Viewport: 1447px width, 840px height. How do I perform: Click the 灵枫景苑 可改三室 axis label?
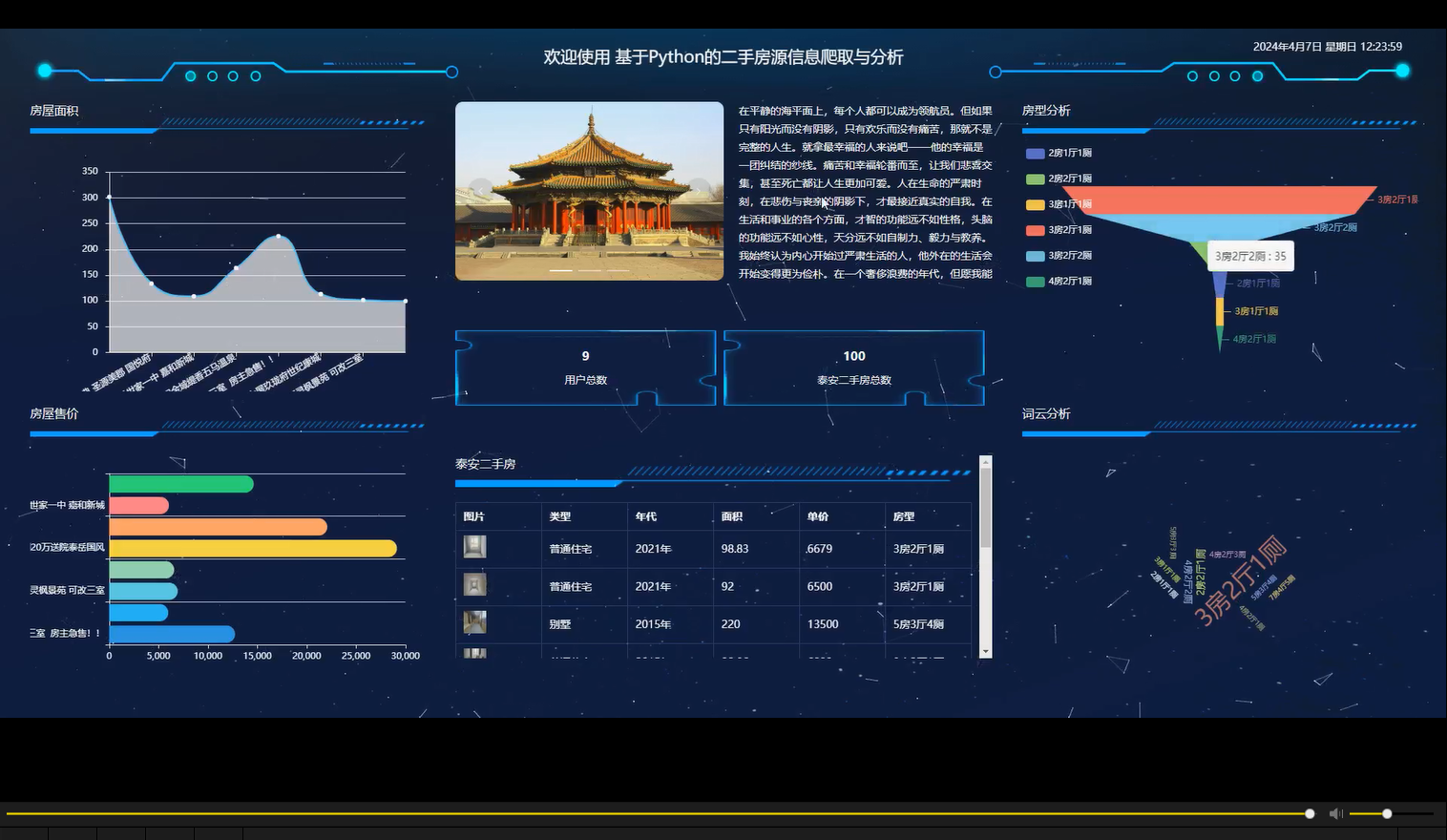67,591
